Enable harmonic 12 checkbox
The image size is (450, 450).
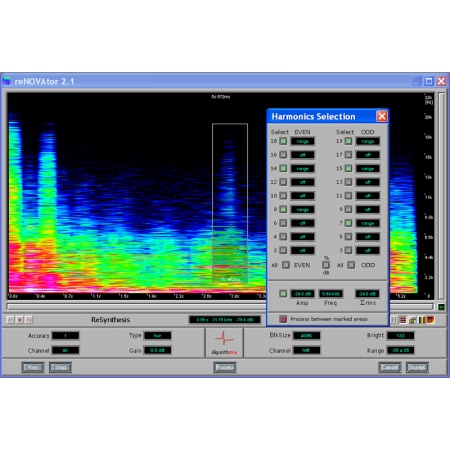283,182
